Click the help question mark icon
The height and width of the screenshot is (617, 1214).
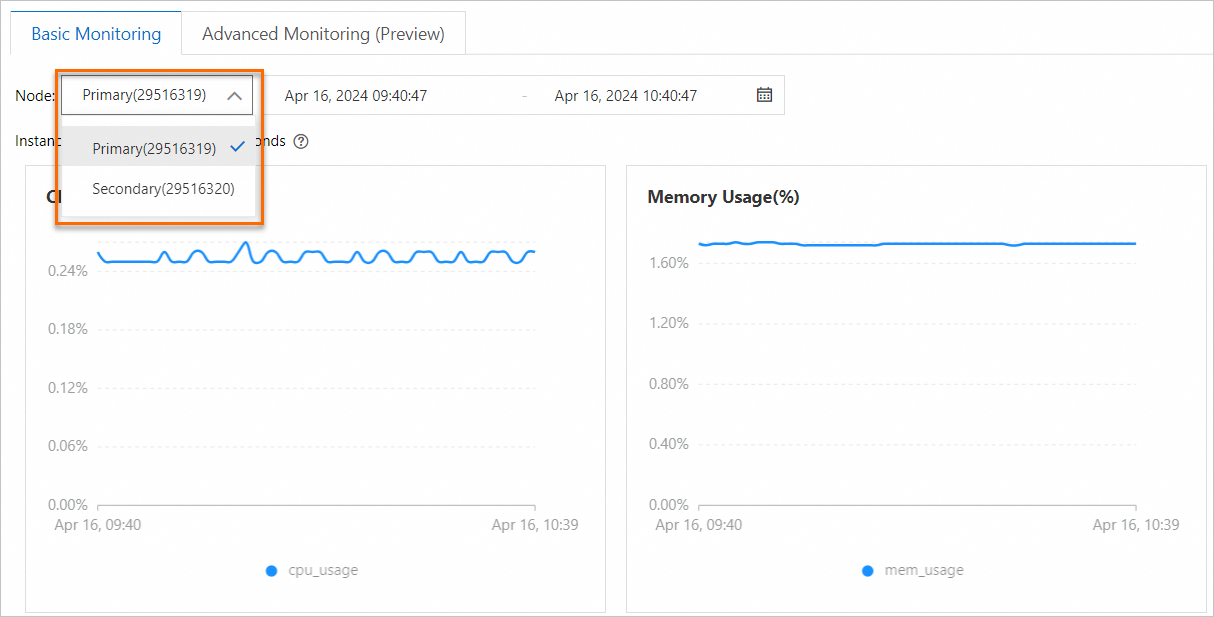[299, 141]
